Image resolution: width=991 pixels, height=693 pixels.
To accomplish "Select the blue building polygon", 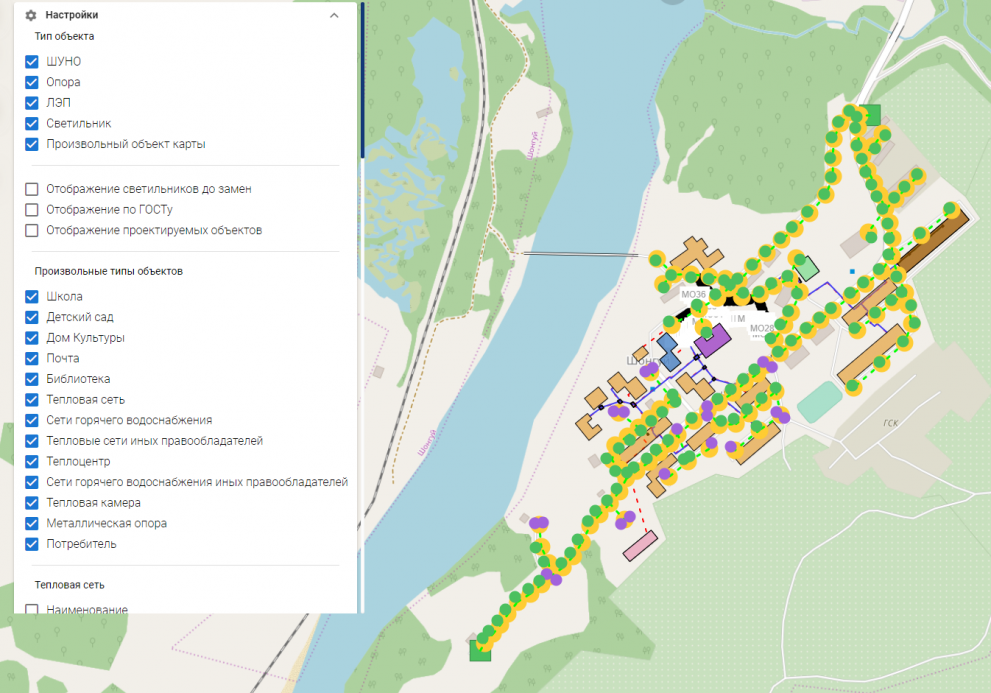I will coord(668,352).
